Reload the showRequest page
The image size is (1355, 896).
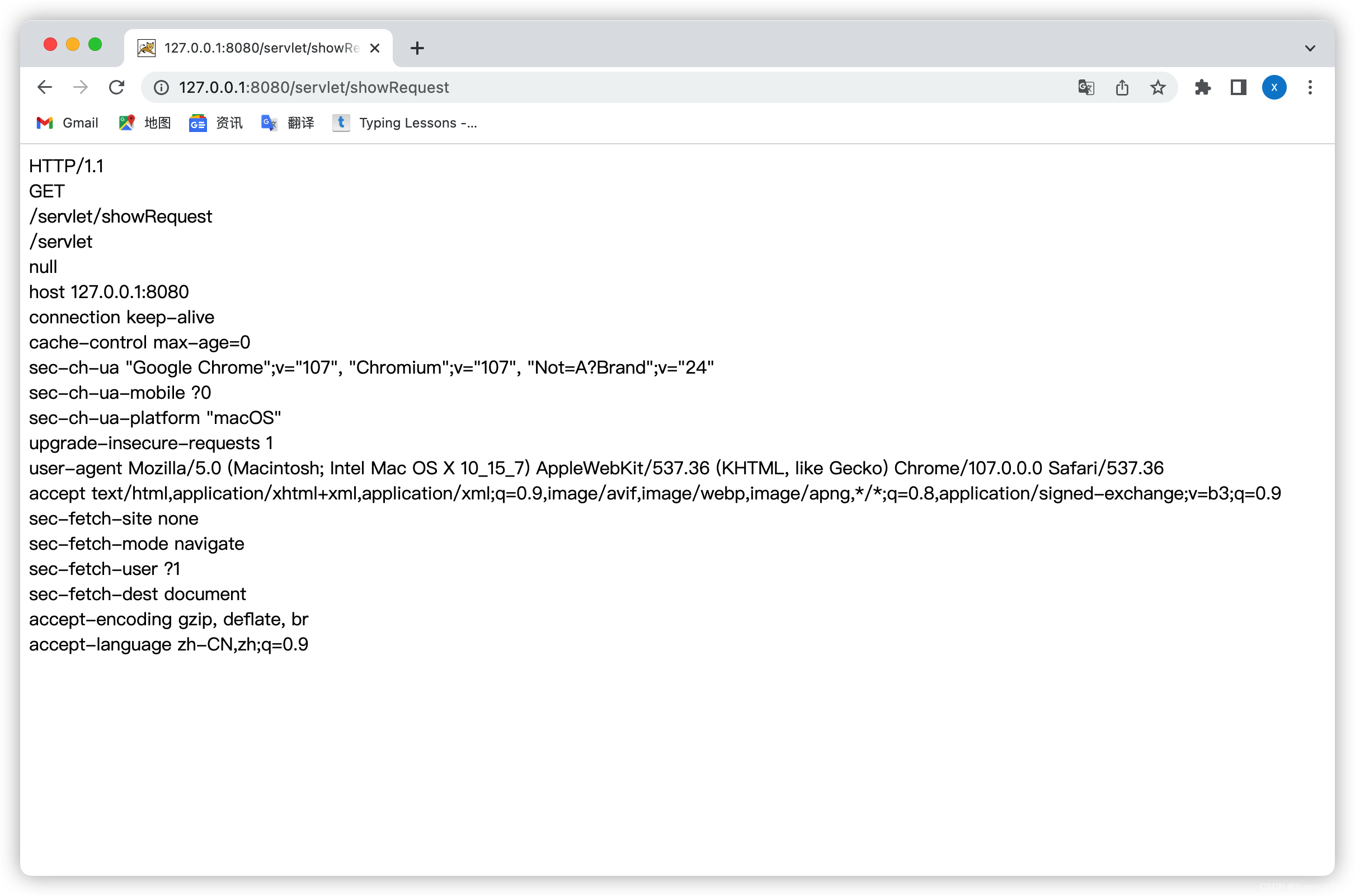click(x=116, y=87)
